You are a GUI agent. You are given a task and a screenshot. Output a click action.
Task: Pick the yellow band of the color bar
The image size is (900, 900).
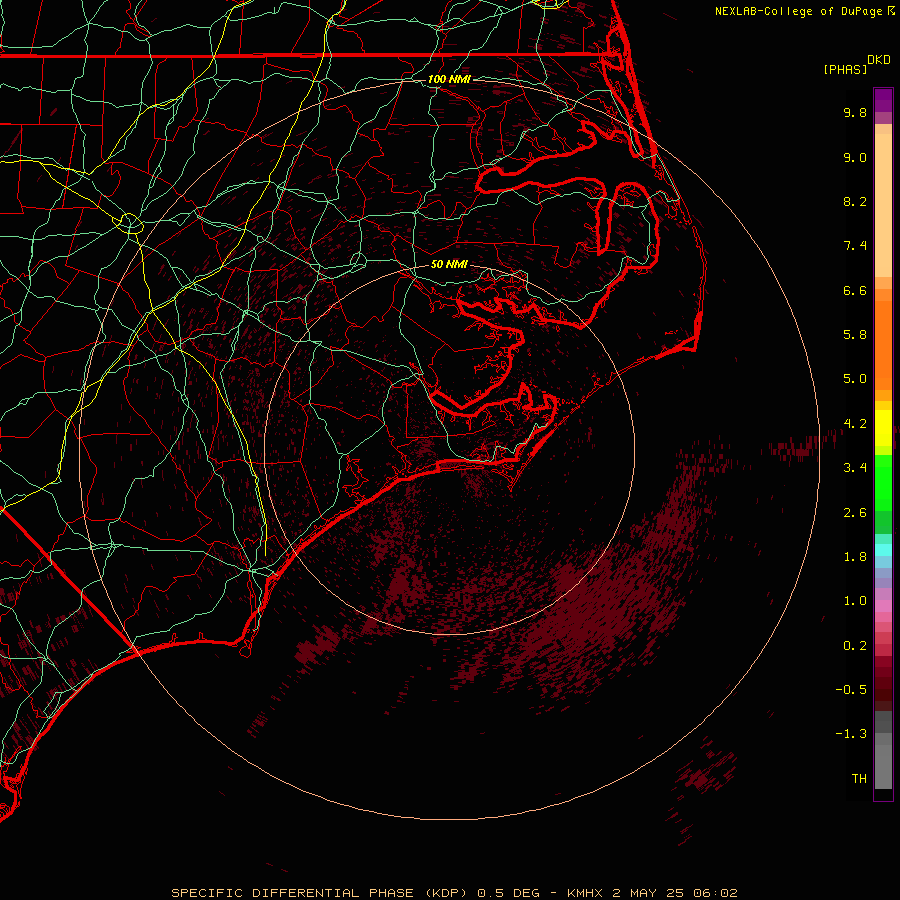[x=883, y=428]
